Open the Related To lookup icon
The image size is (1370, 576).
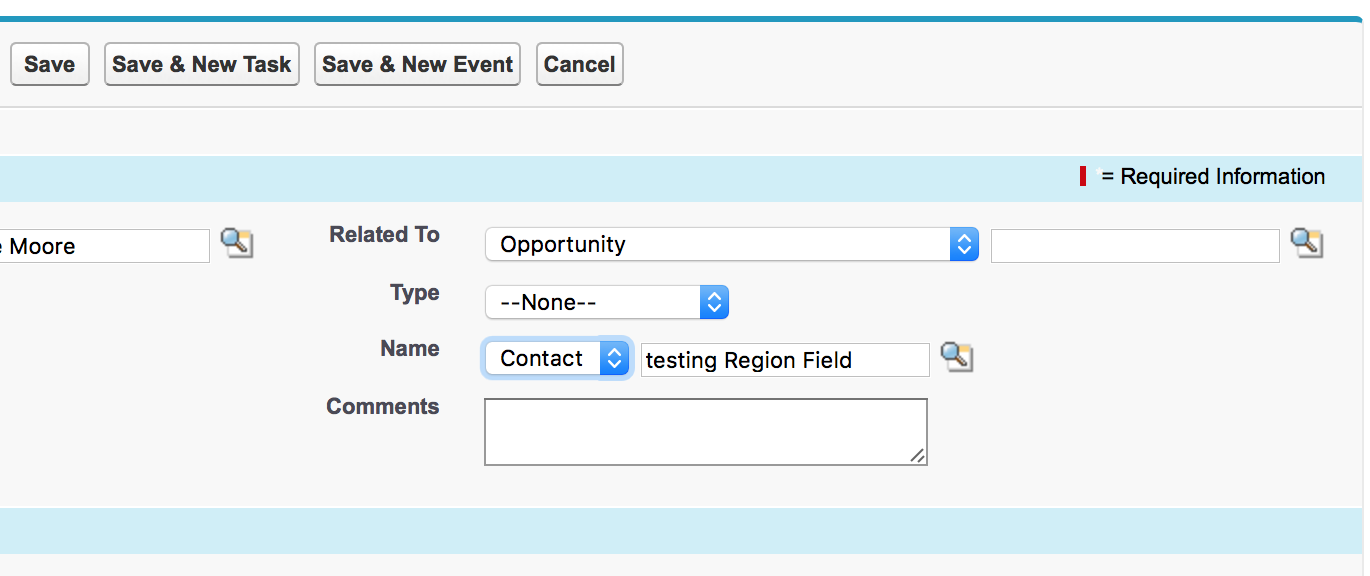(x=1306, y=243)
